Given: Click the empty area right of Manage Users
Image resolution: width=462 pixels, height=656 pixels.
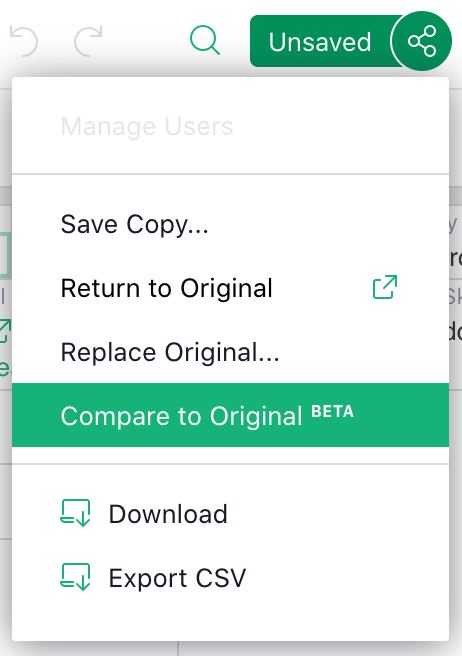Looking at the screenshot, I should pyautogui.click(x=339, y=126).
